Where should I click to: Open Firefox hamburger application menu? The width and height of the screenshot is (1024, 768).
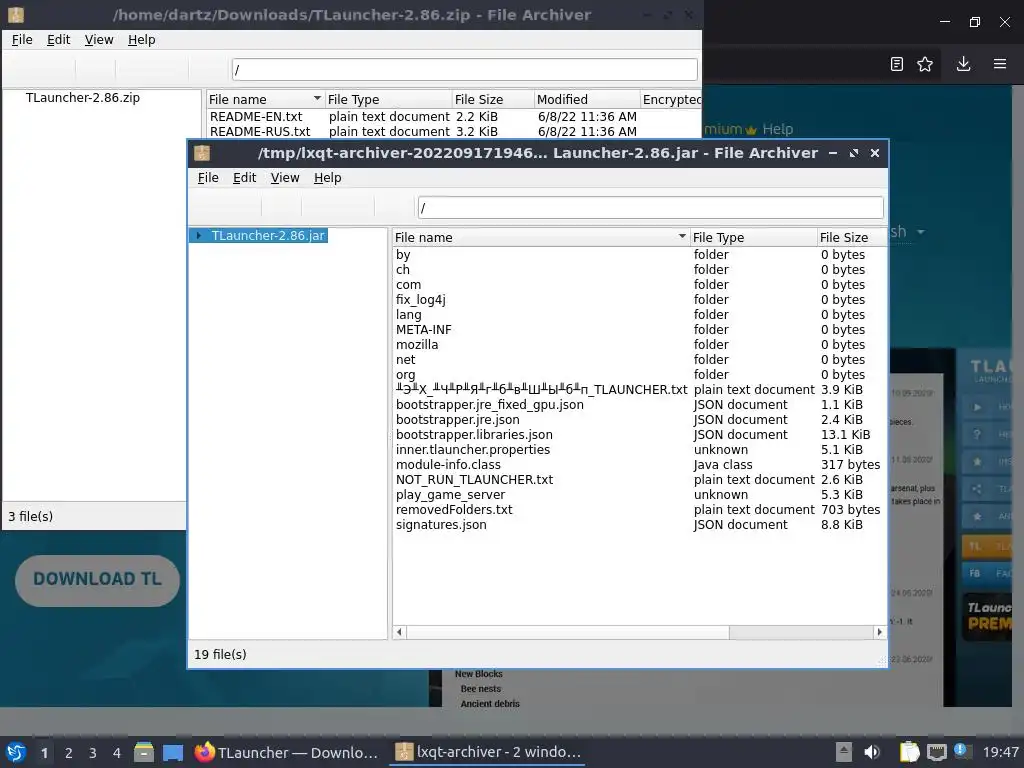tap(1000, 64)
